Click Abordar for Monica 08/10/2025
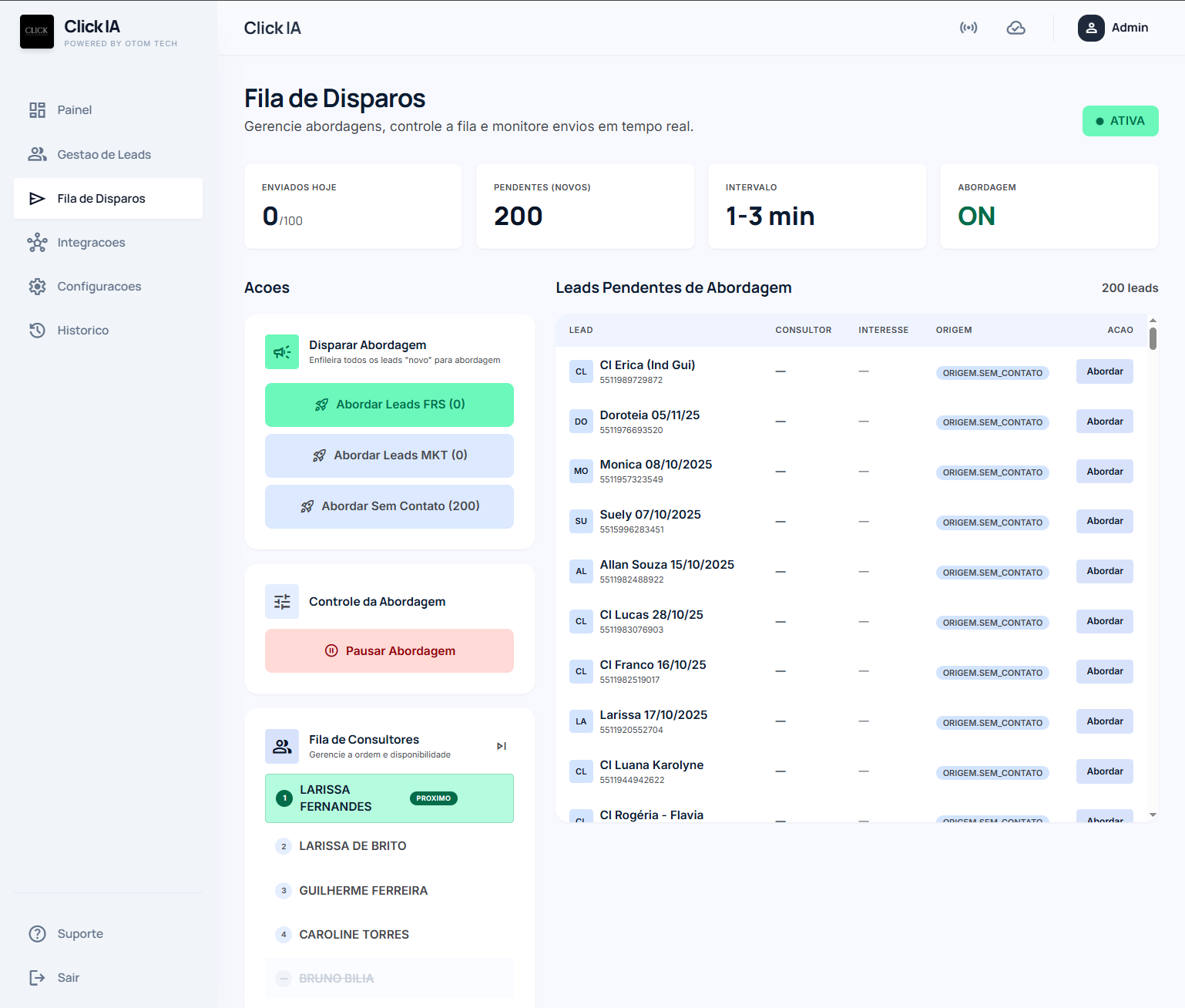The height and width of the screenshot is (1008, 1185). click(x=1104, y=471)
